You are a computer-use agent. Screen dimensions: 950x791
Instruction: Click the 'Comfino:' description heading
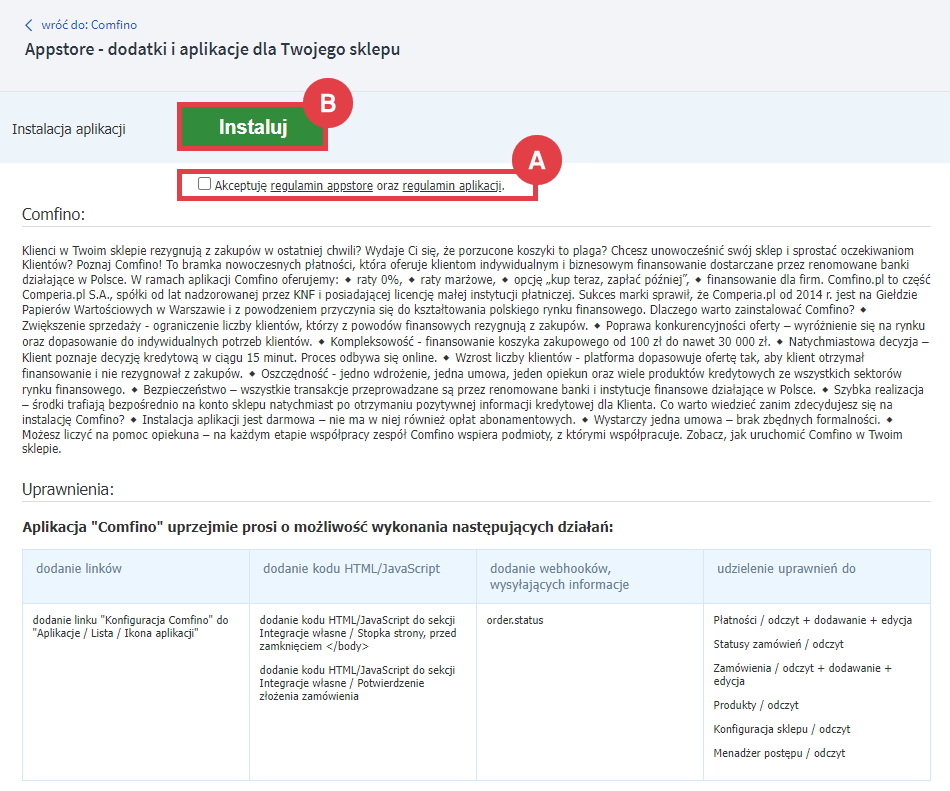click(x=53, y=214)
